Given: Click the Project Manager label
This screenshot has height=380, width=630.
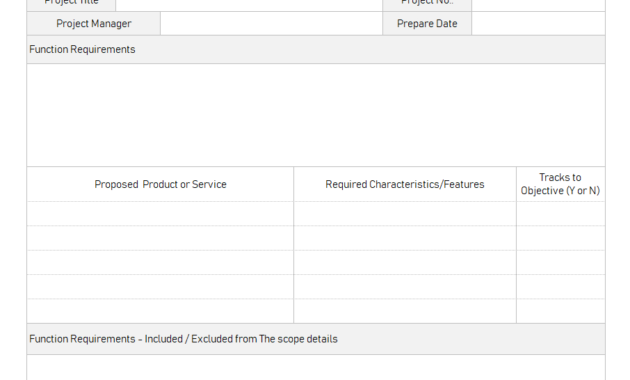Looking at the screenshot, I should (x=94, y=24).
